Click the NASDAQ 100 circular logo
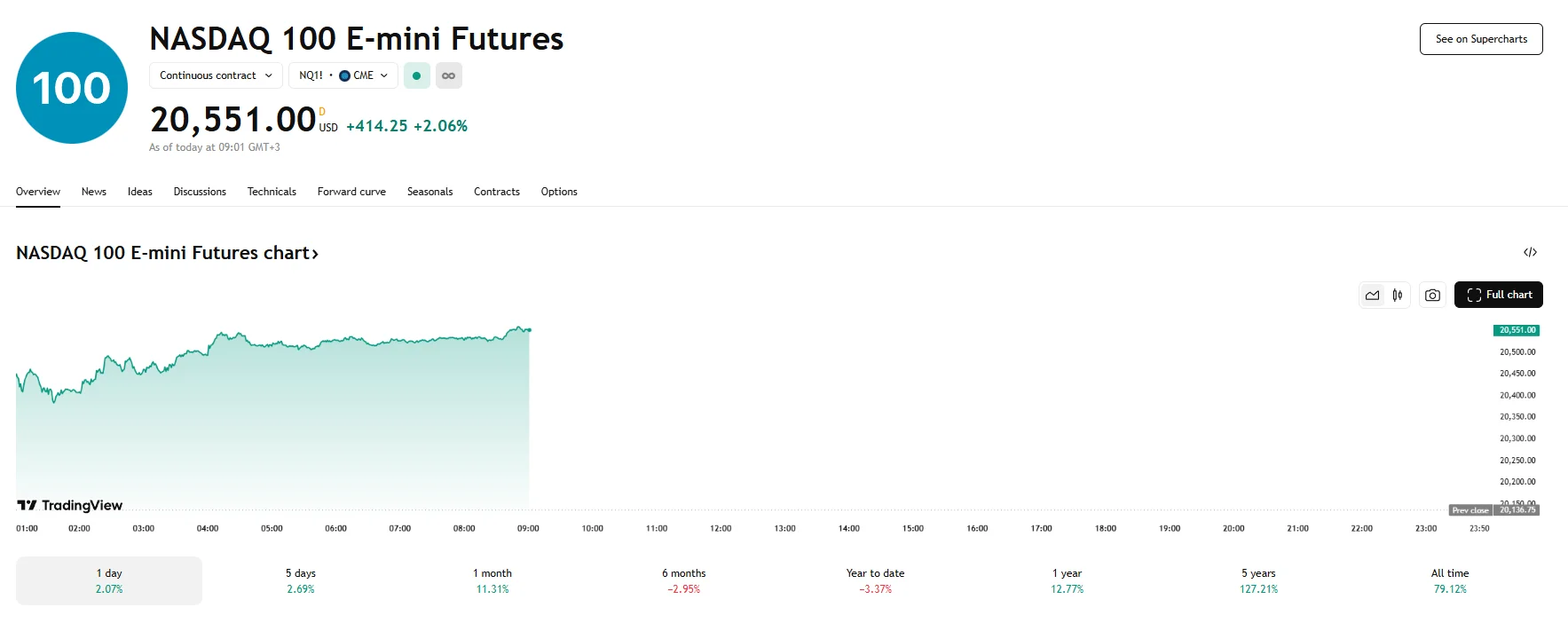This screenshot has width=1568, height=631. [71, 87]
